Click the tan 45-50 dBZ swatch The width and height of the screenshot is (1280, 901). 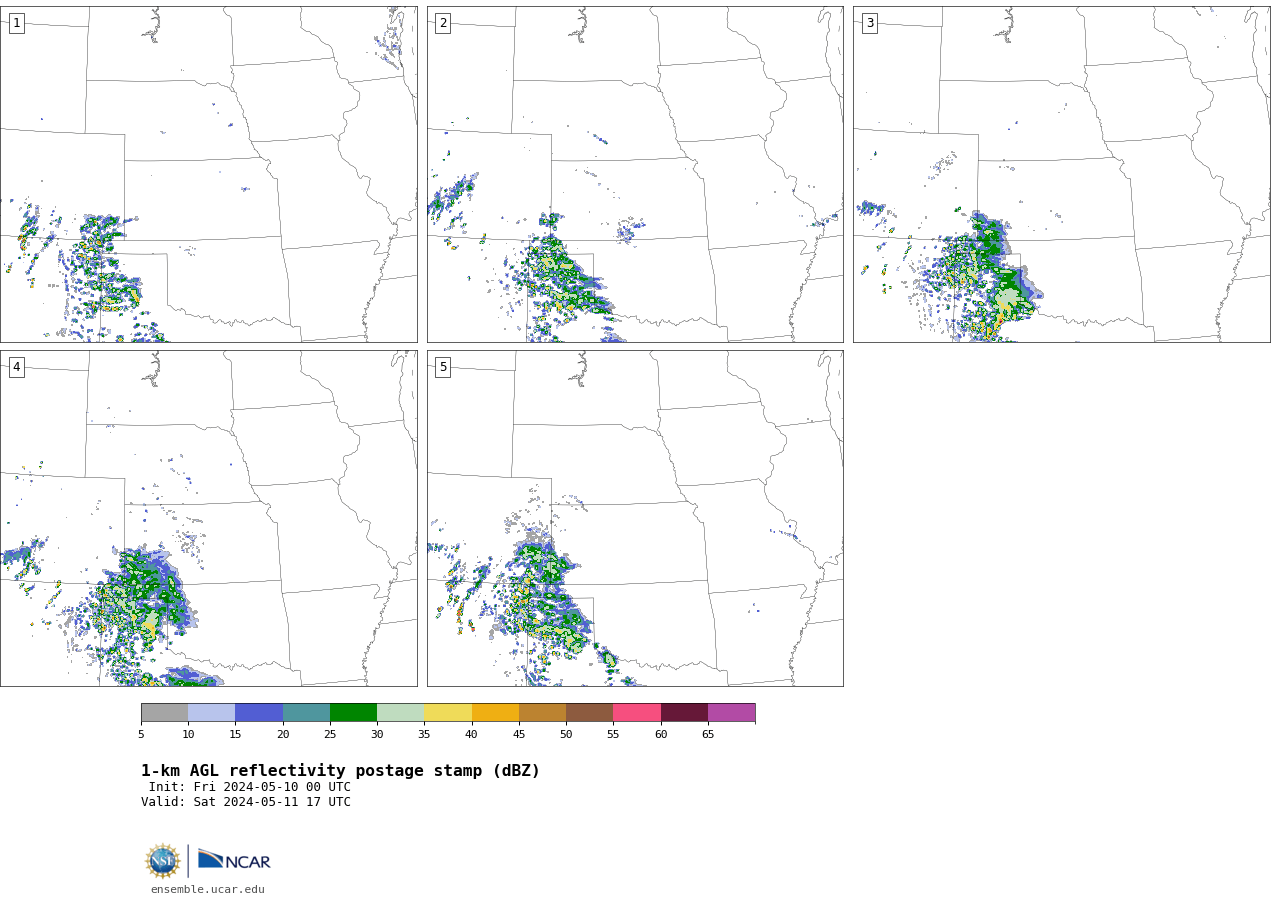pyautogui.click(x=542, y=713)
